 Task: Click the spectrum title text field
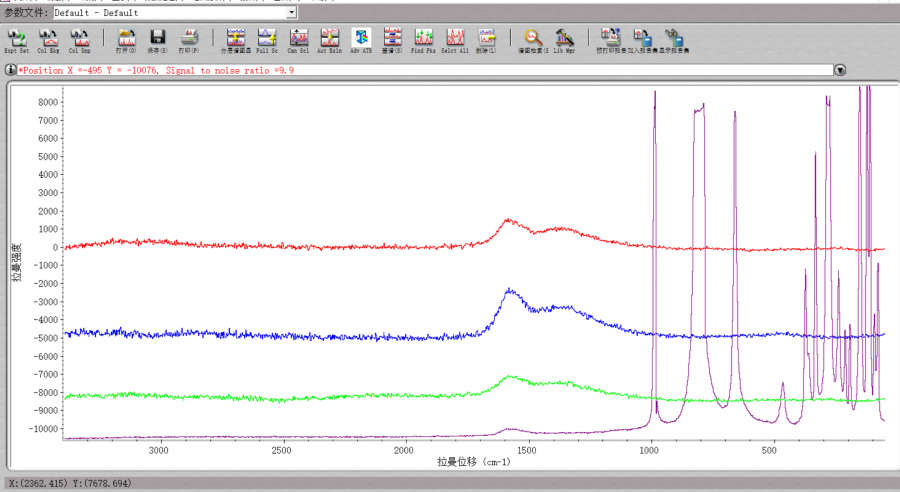tap(420, 71)
